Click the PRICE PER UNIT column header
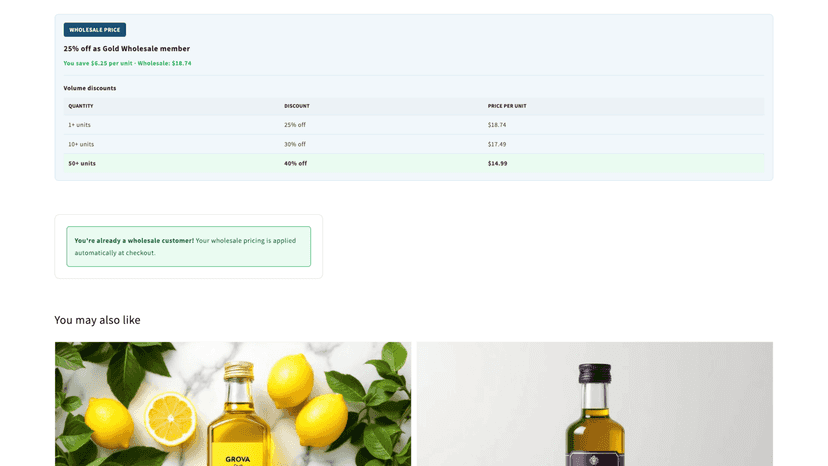 (x=507, y=106)
